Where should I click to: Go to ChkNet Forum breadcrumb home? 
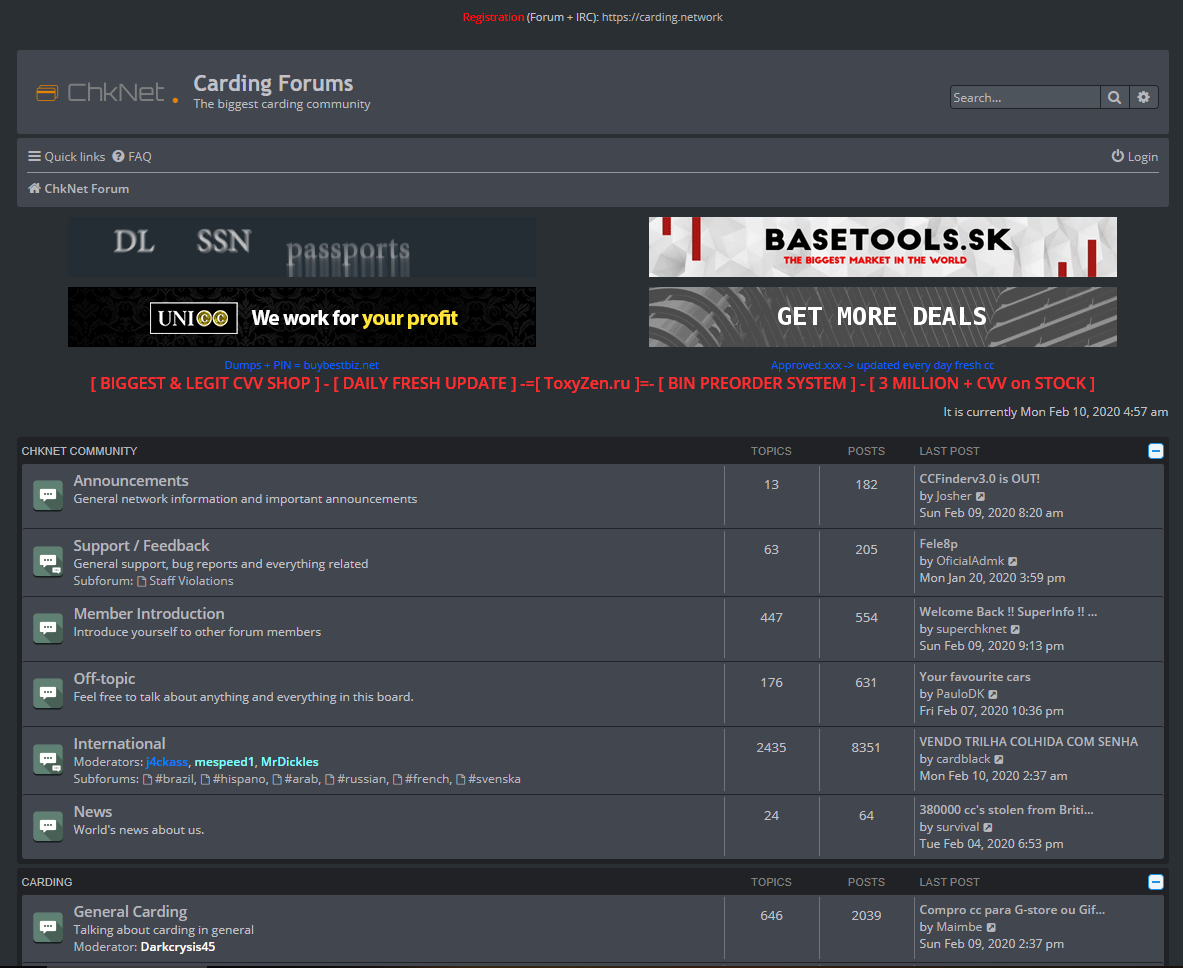(x=78, y=189)
